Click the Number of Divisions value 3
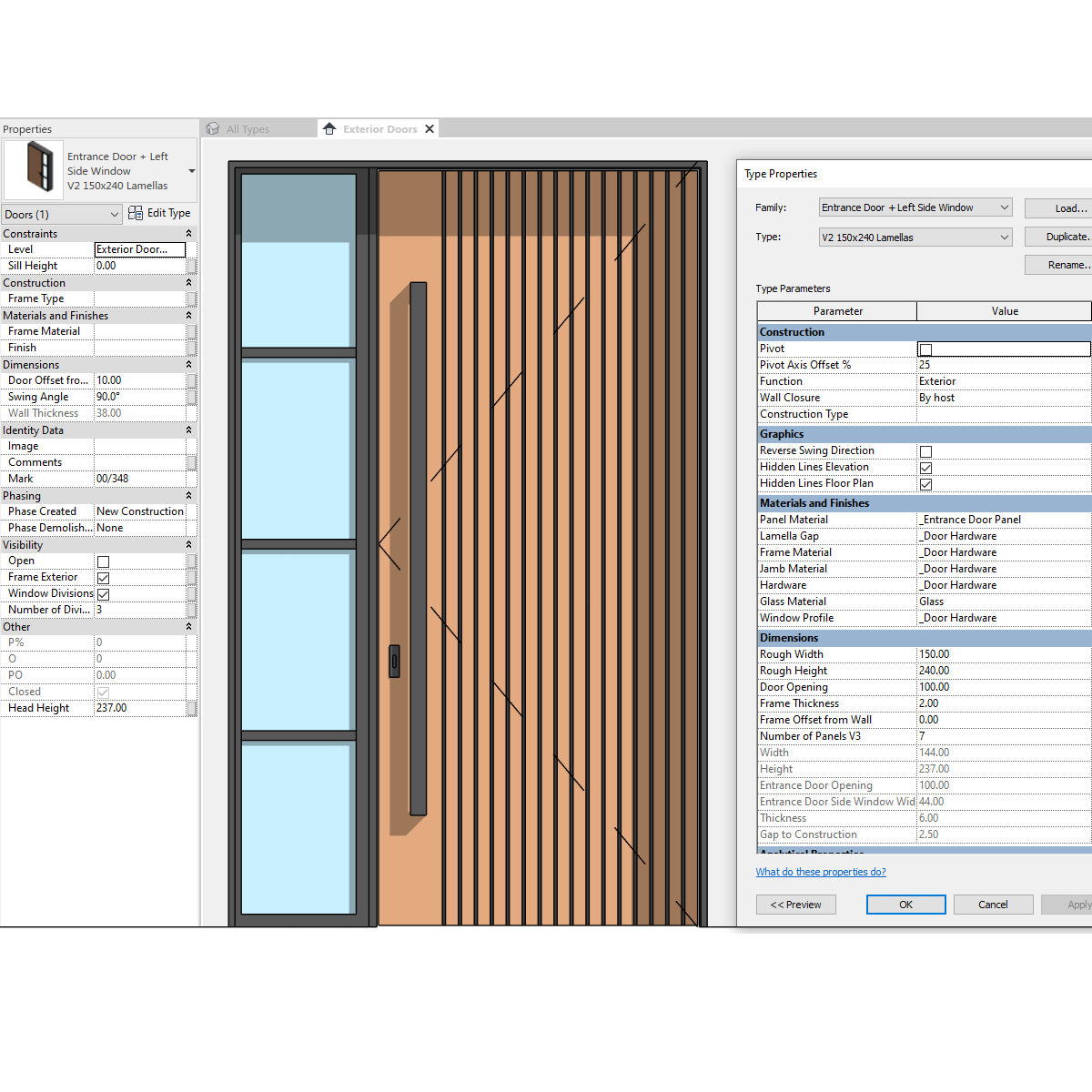Screen dimensions: 1092x1092 coord(140,610)
